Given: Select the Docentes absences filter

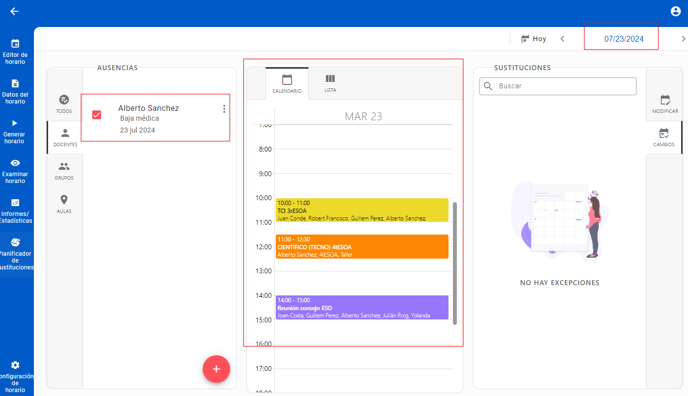Looking at the screenshot, I should click(65, 137).
